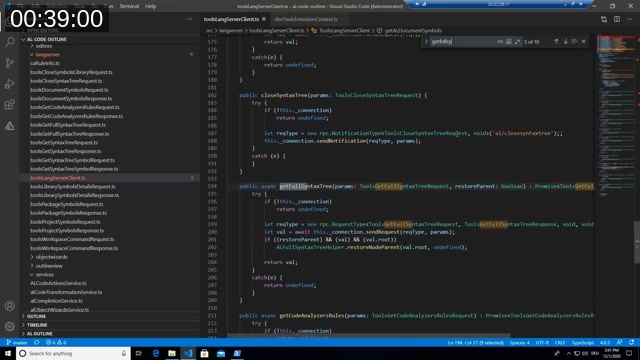Click the line and column position indicator
The image size is (640, 360).
point(476,342)
